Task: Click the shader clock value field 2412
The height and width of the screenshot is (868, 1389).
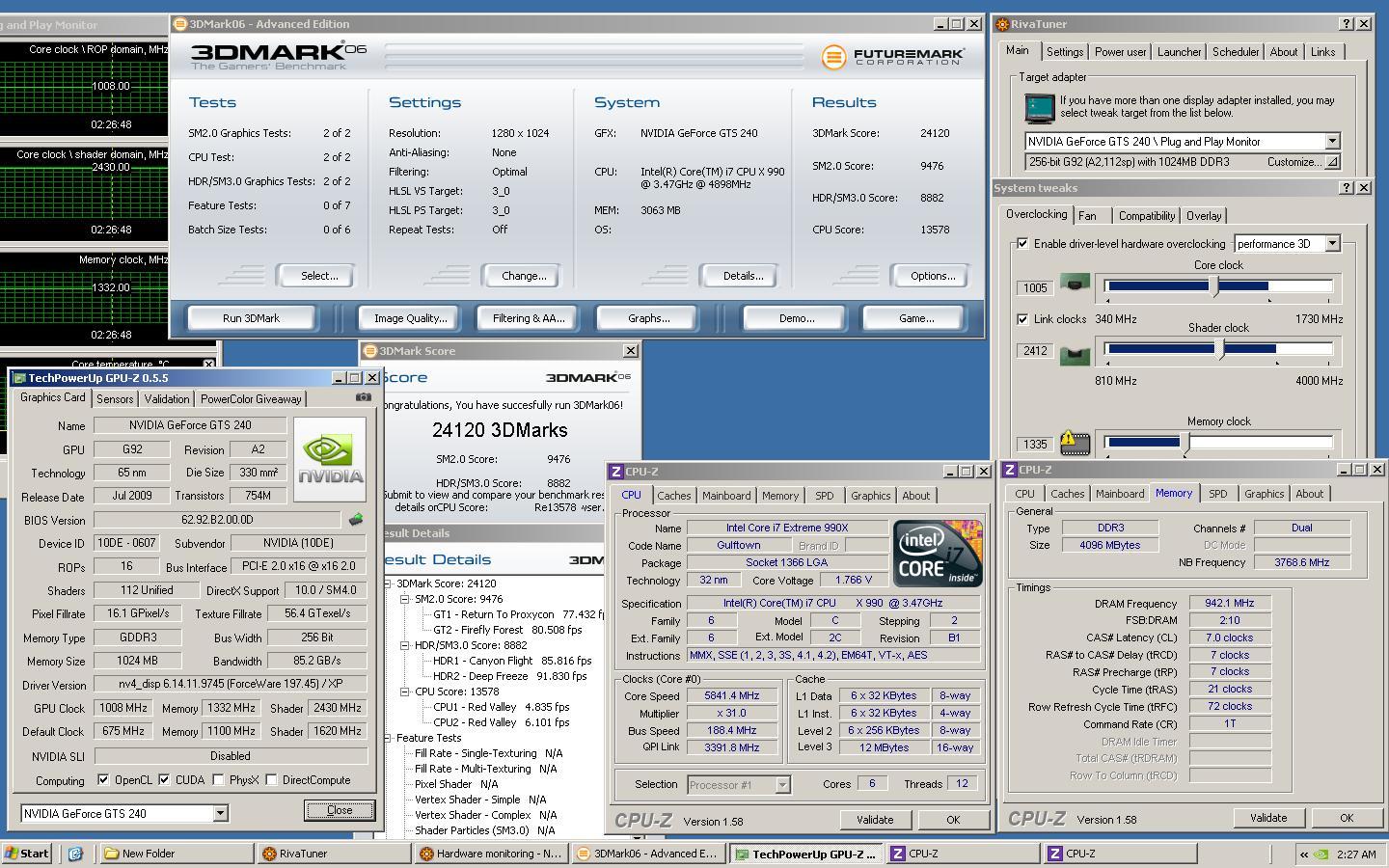Action: pyautogui.click(x=1035, y=350)
